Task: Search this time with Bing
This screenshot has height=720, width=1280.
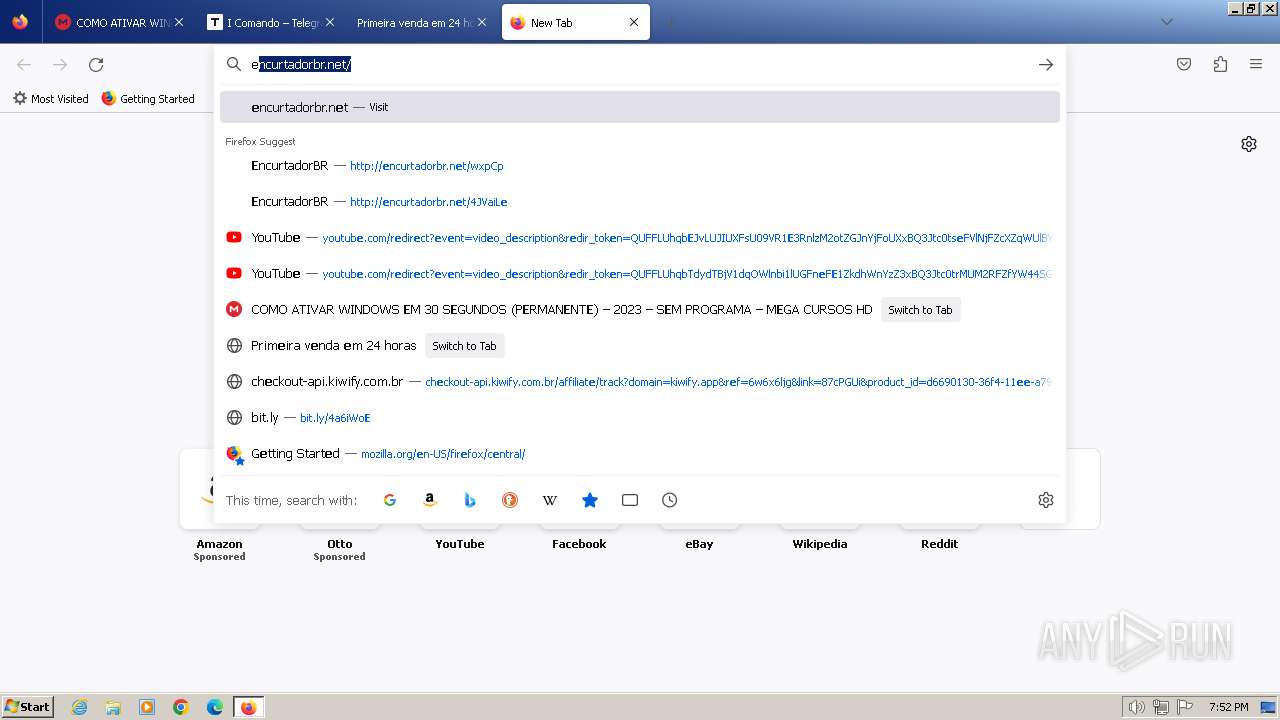Action: (470, 500)
